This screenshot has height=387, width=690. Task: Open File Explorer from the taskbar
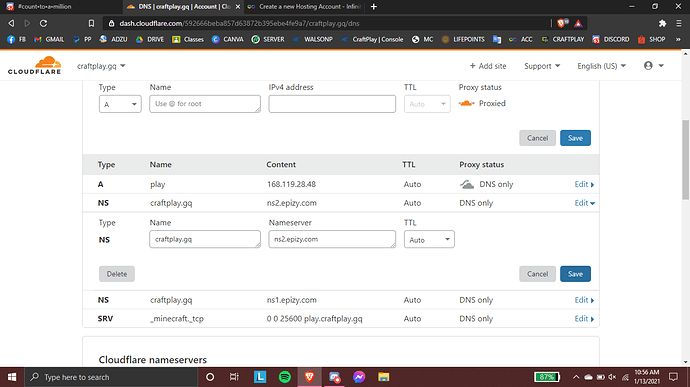[383, 377]
